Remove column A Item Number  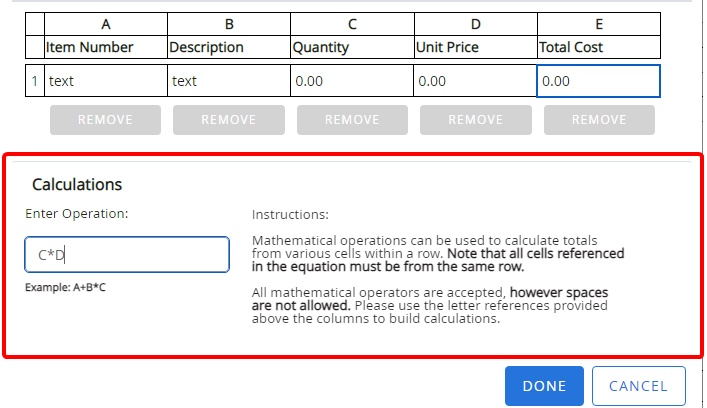(x=105, y=120)
